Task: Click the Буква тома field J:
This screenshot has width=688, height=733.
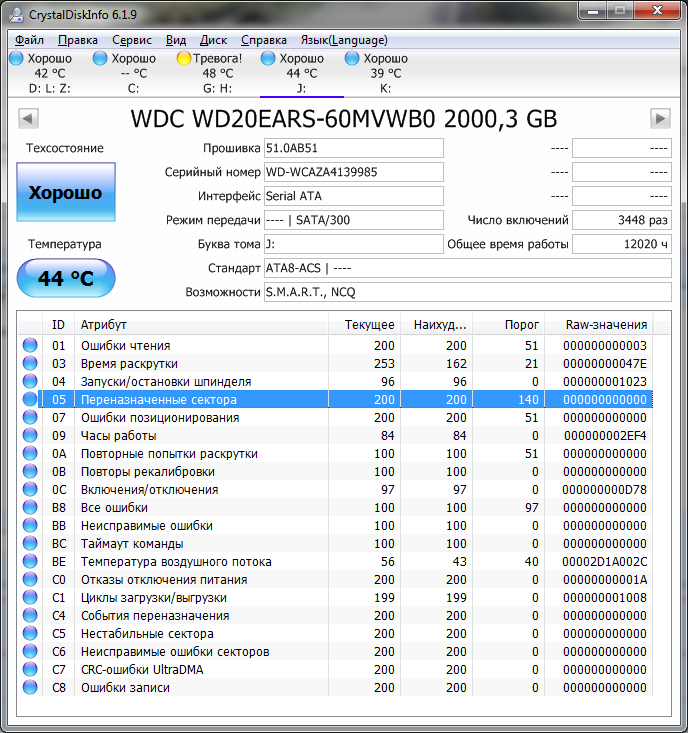Action: (x=354, y=244)
